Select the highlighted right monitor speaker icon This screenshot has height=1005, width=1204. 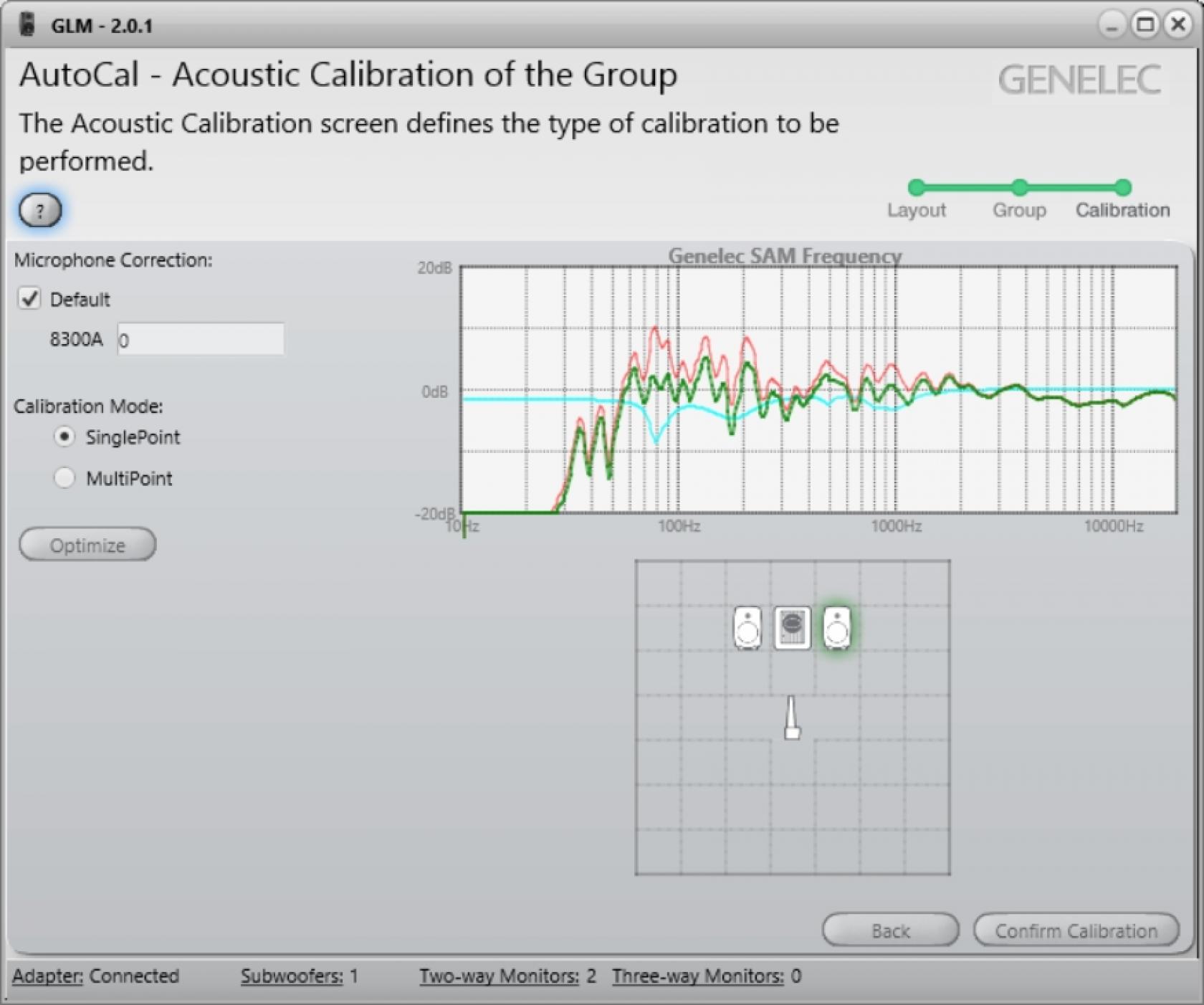click(836, 628)
